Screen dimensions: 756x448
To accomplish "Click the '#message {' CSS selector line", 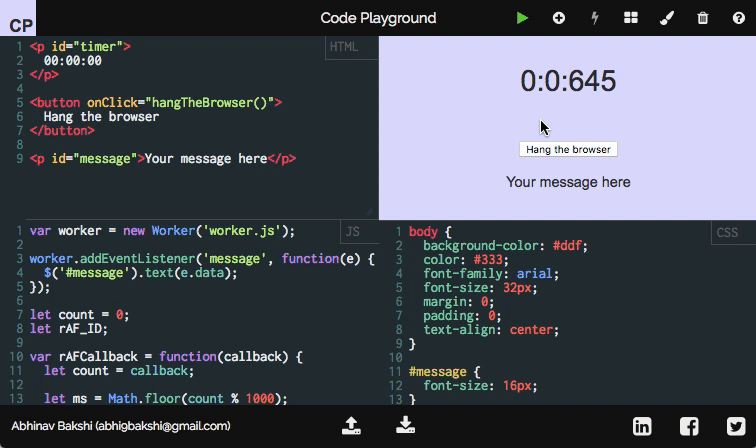I will (x=445, y=372).
